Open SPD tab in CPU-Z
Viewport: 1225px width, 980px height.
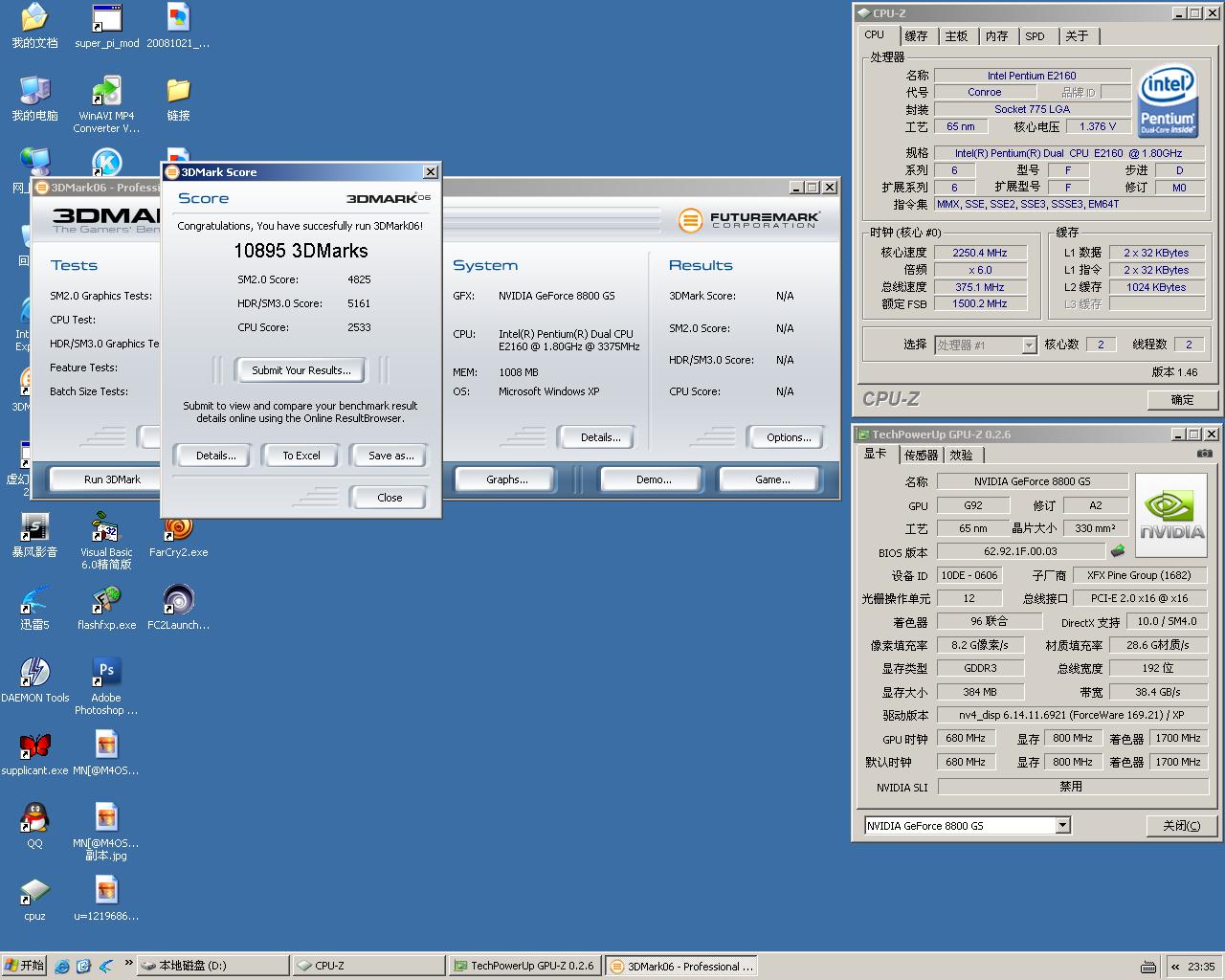click(1036, 36)
